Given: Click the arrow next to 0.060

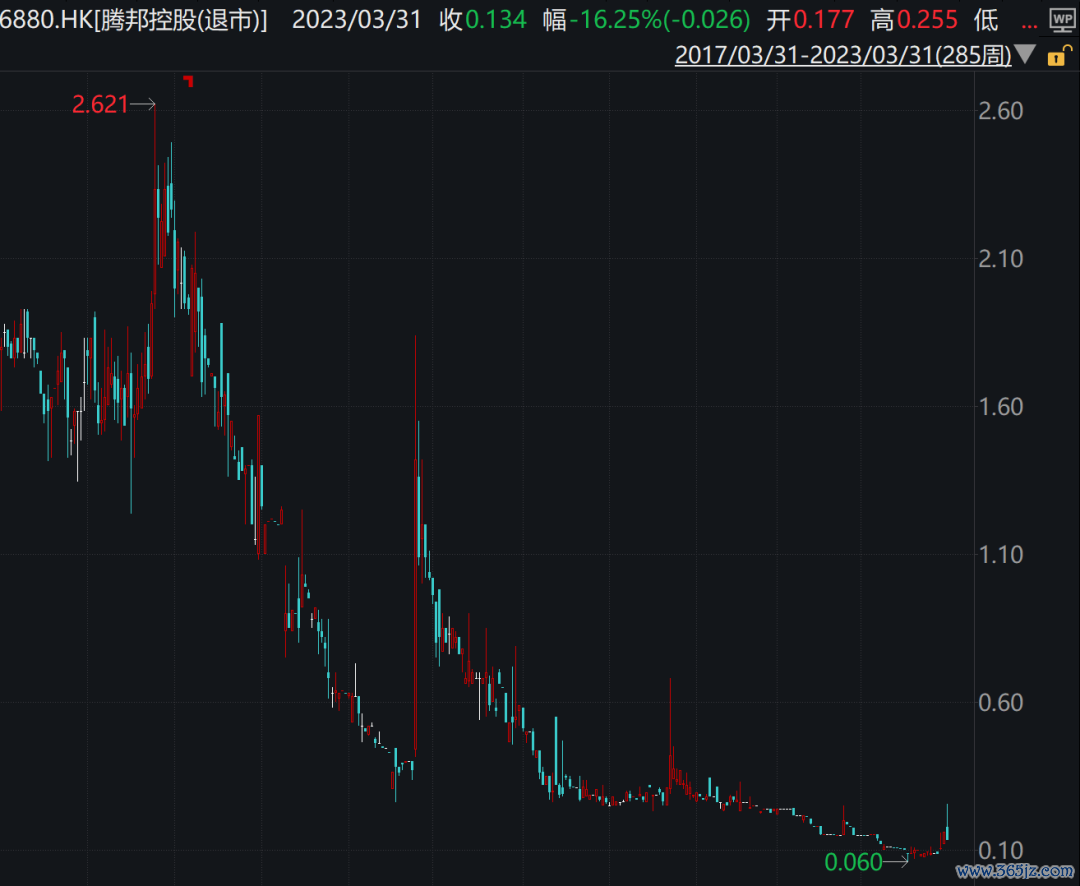Looking at the screenshot, I should point(897,861).
